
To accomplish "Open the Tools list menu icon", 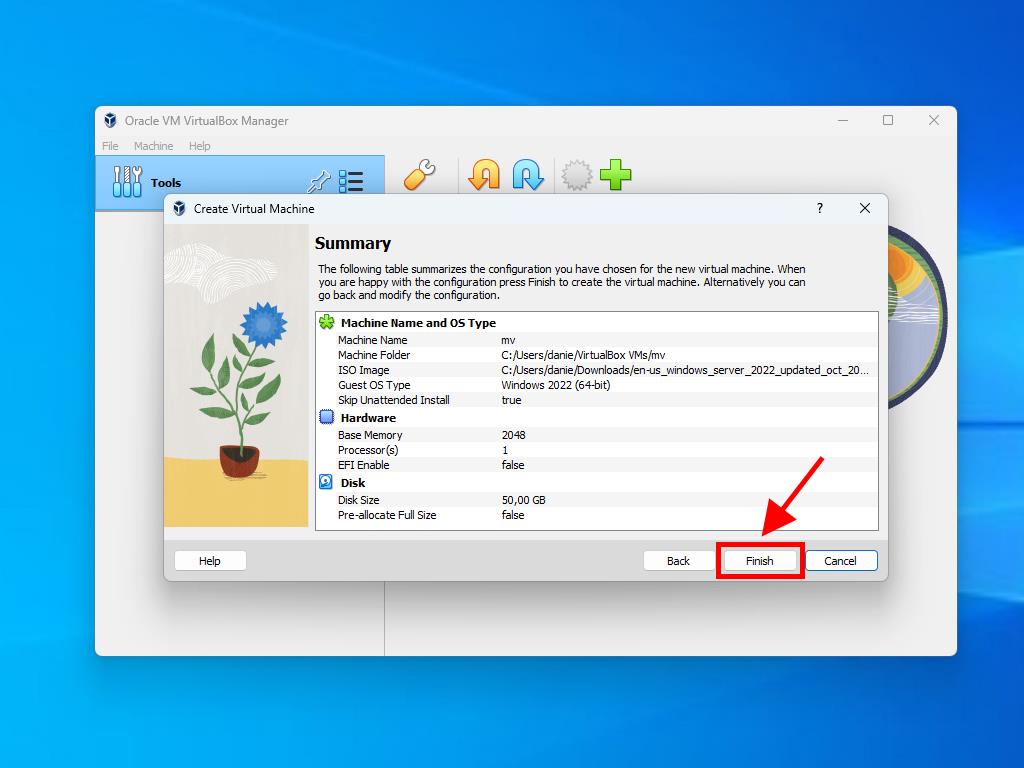I will (x=351, y=181).
